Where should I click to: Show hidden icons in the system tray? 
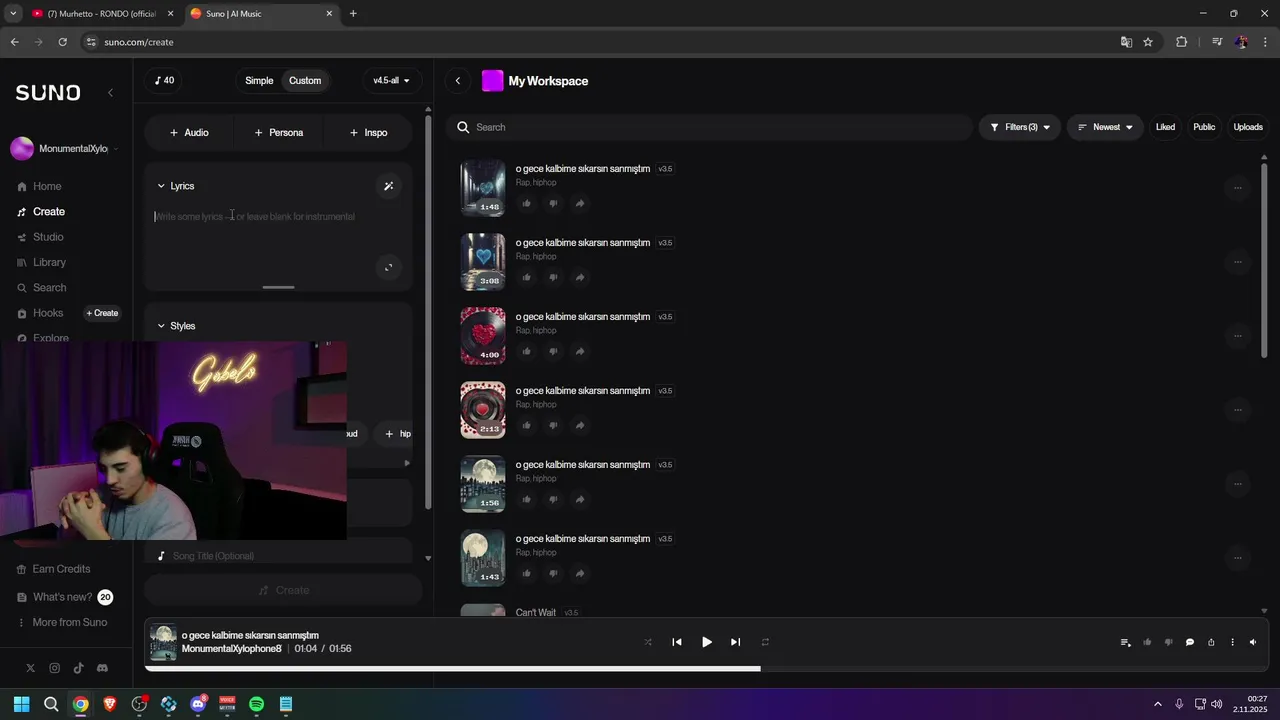(x=1158, y=704)
